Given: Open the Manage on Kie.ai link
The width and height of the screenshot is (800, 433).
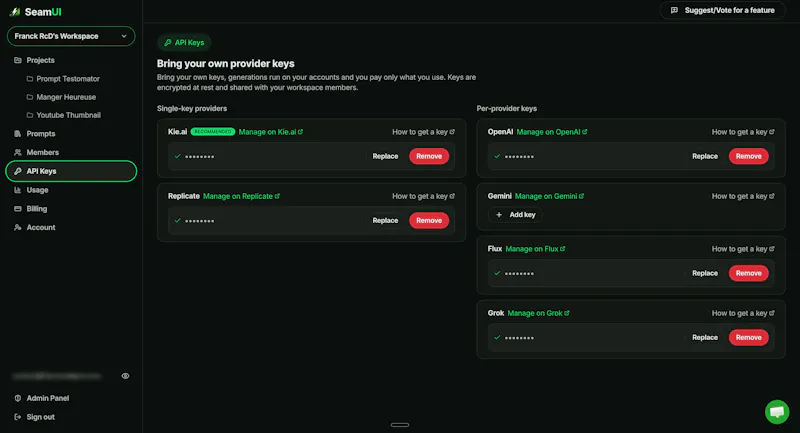Looking at the screenshot, I should click(270, 132).
